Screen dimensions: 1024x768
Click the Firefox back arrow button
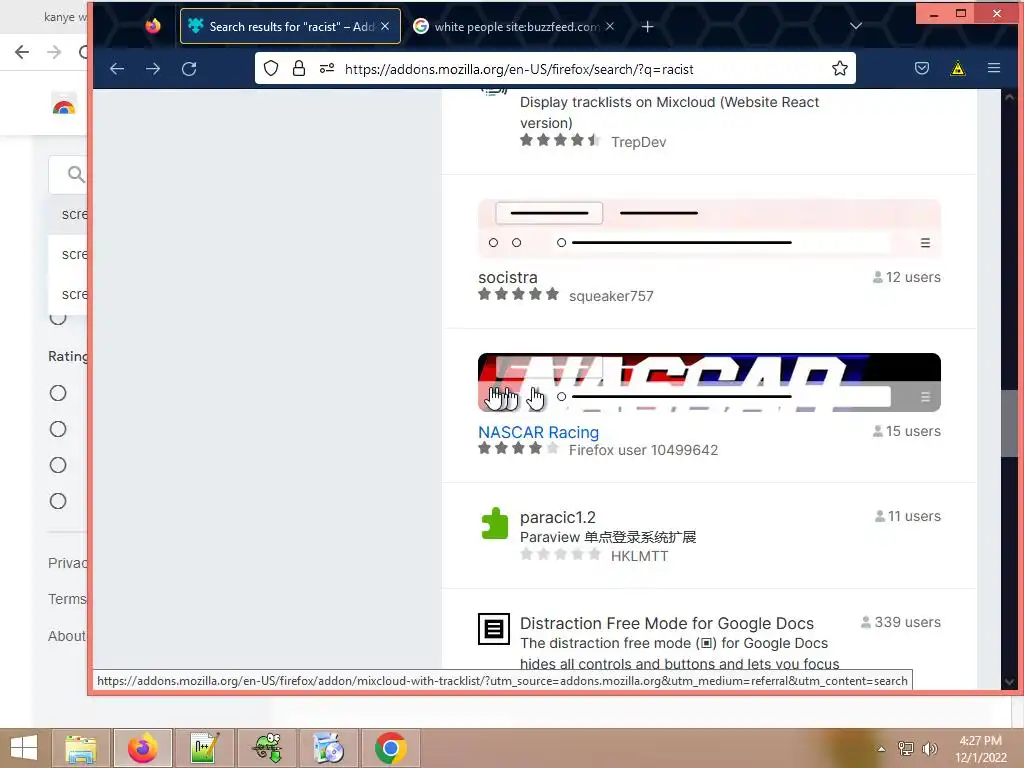coord(117,69)
